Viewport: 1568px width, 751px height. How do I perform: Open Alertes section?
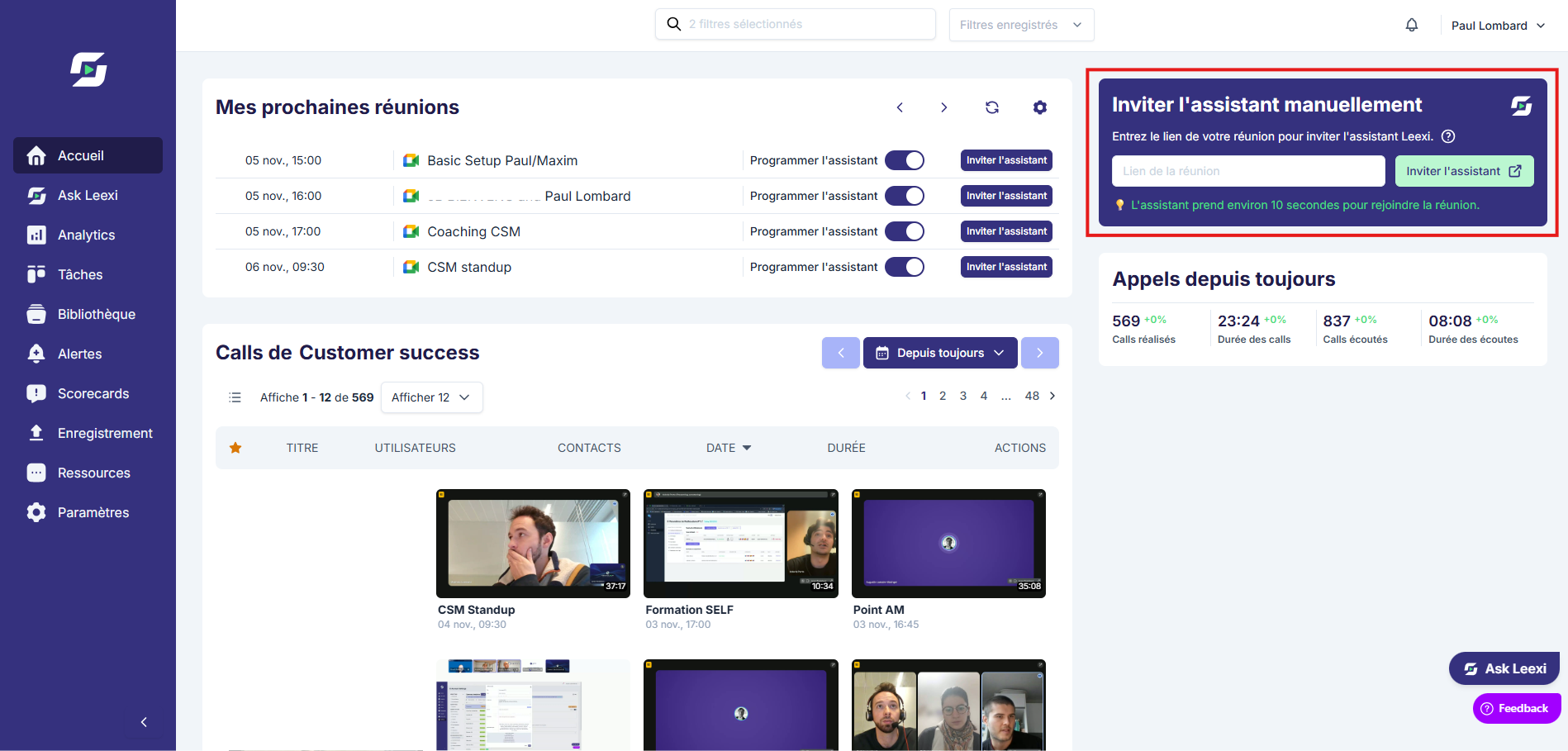coord(88,354)
